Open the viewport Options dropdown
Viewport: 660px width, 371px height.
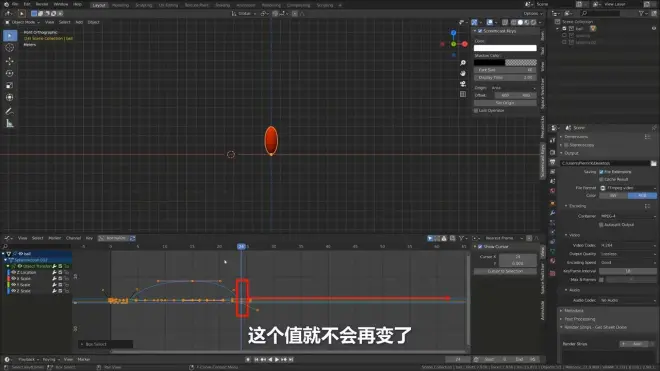[x=532, y=13]
